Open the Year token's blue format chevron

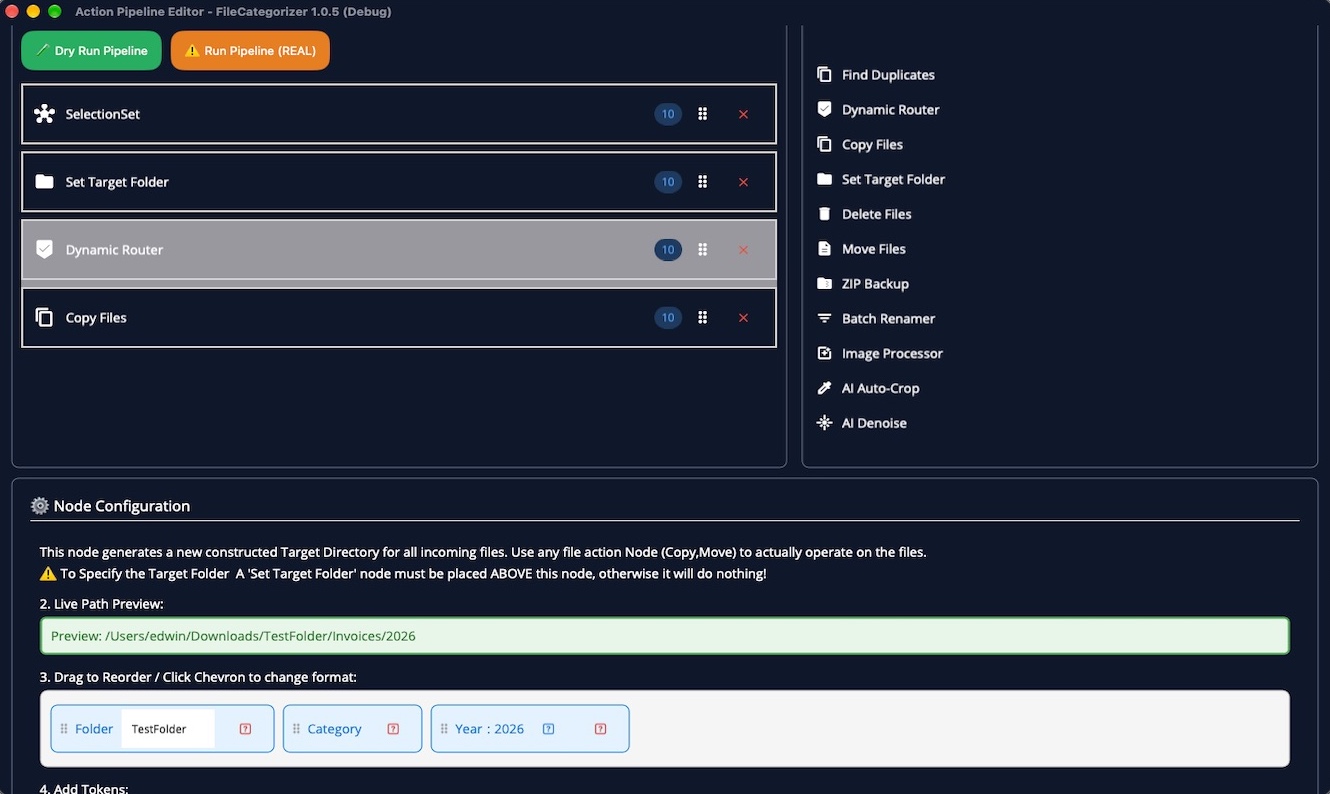pyautogui.click(x=549, y=729)
